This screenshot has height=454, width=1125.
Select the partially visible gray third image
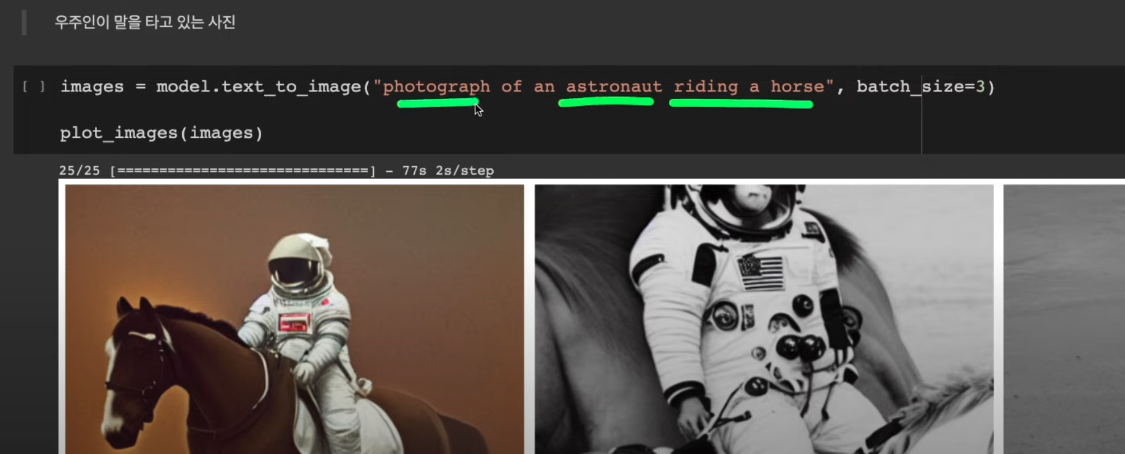(x=1064, y=319)
